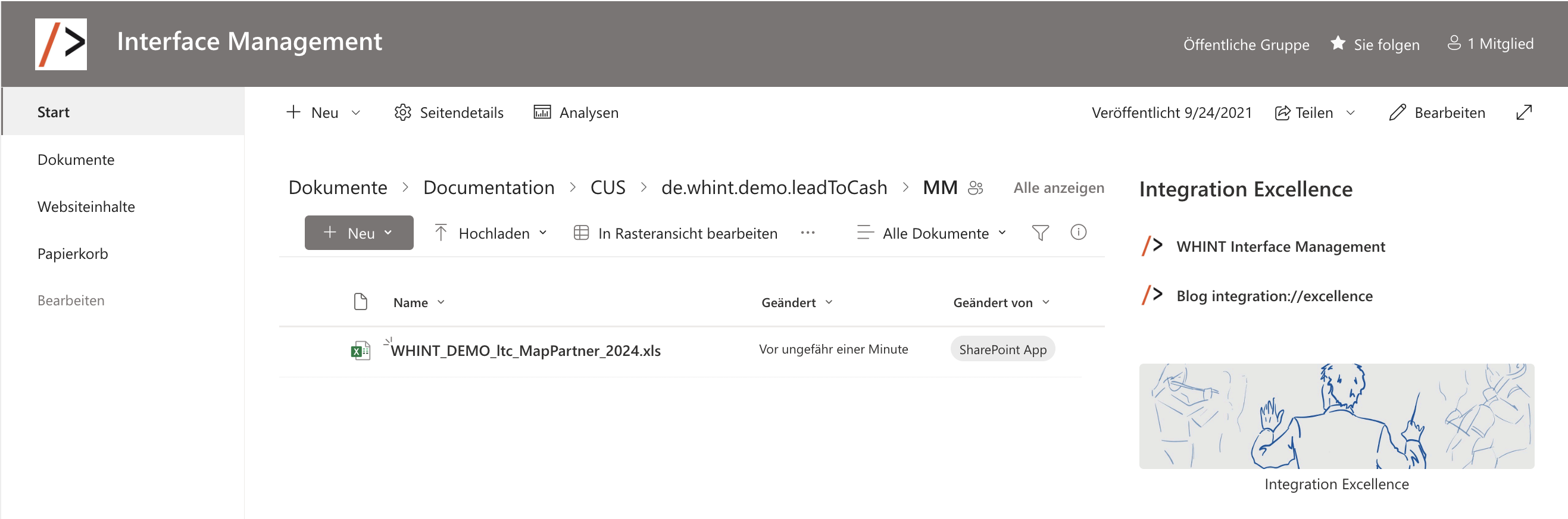Click the Integration Excellence image caption
This screenshot has height=519, width=1568.
1336,484
